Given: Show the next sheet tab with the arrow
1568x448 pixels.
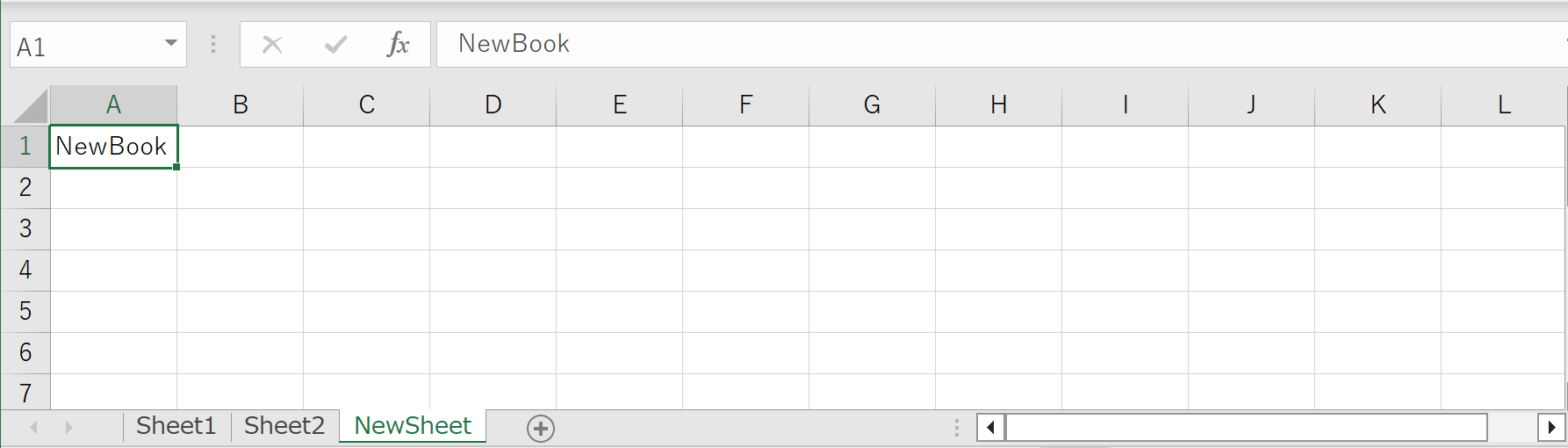Looking at the screenshot, I should (68, 428).
